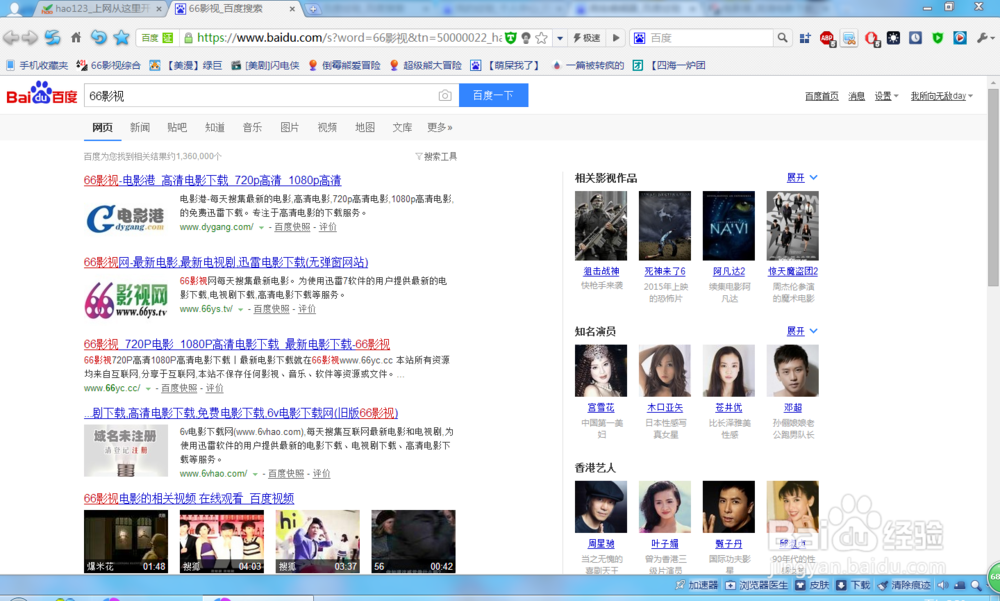Viewport: 1000px width, 601px height.
Task: Play the 03:37 video thumbnail
Action: click(318, 541)
